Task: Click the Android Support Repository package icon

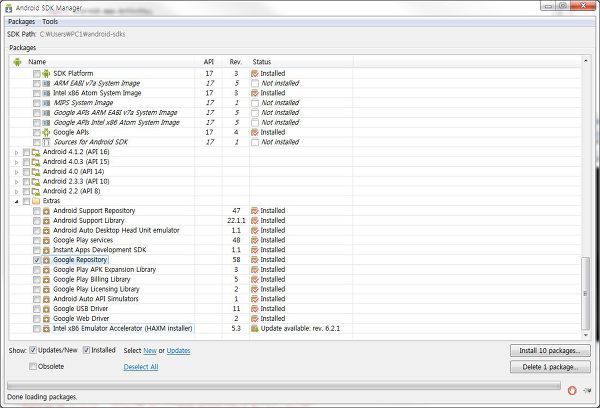Action: 46,211
